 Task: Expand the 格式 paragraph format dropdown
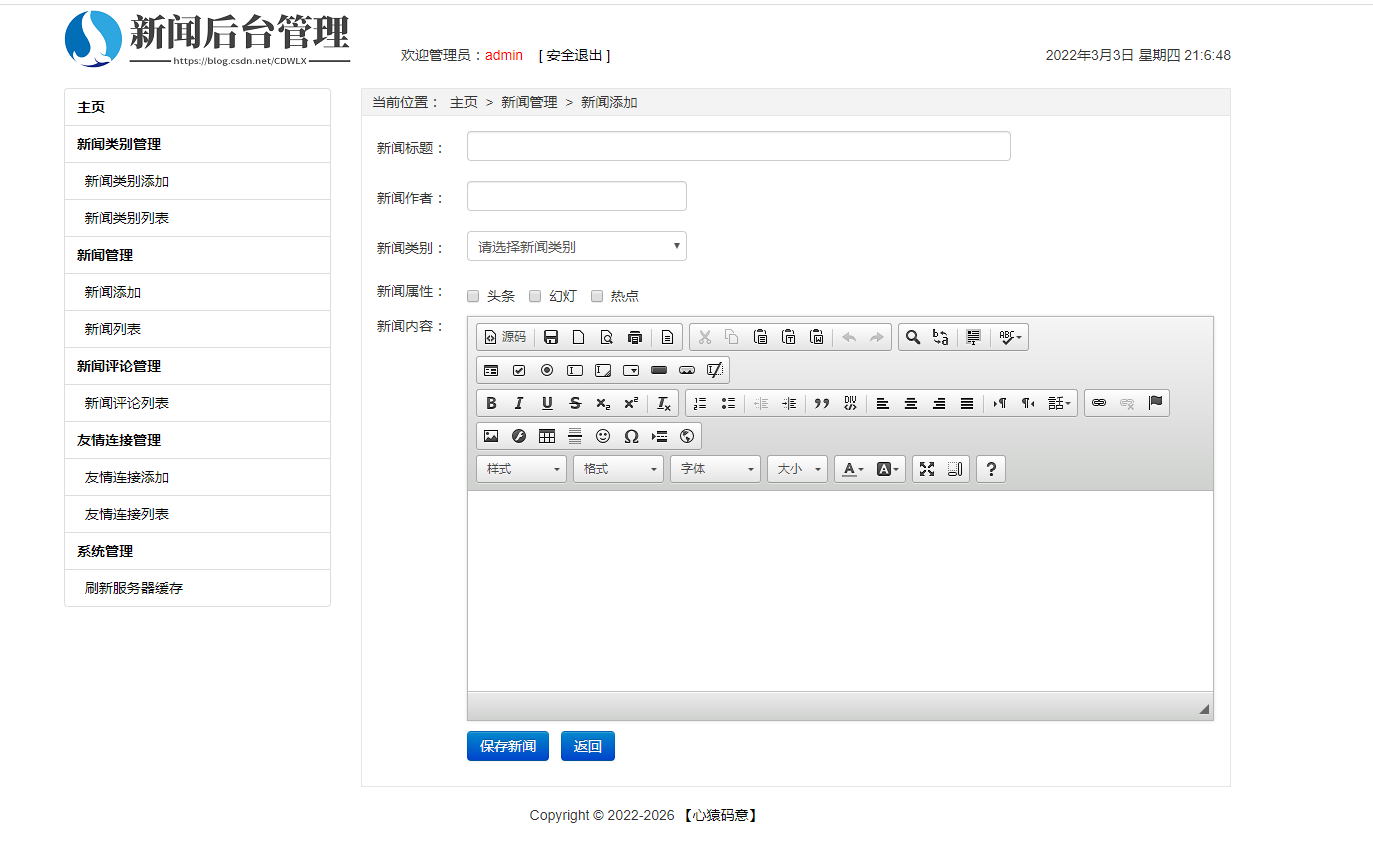[x=618, y=468]
